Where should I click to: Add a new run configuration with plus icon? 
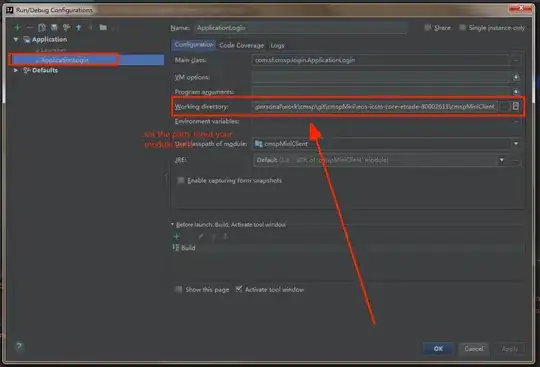coord(17,28)
